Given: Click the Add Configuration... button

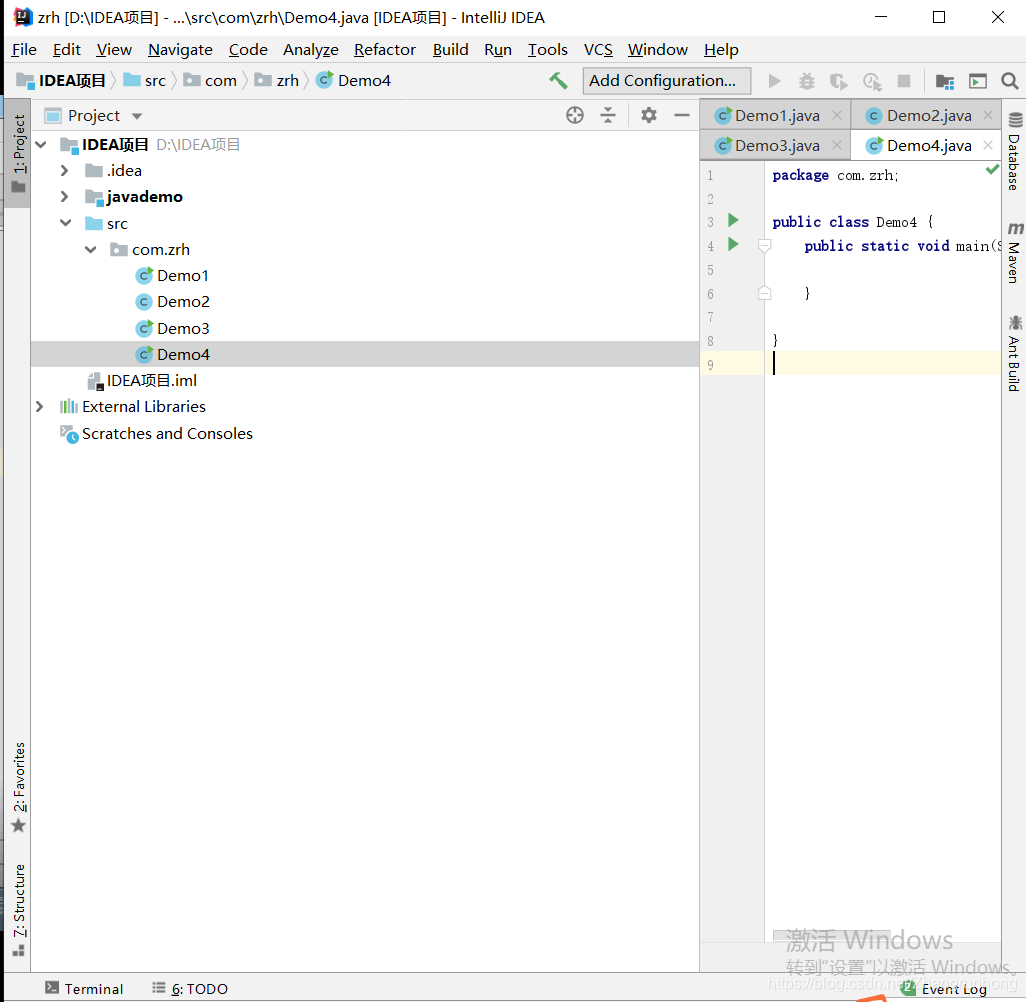Looking at the screenshot, I should (x=666, y=81).
